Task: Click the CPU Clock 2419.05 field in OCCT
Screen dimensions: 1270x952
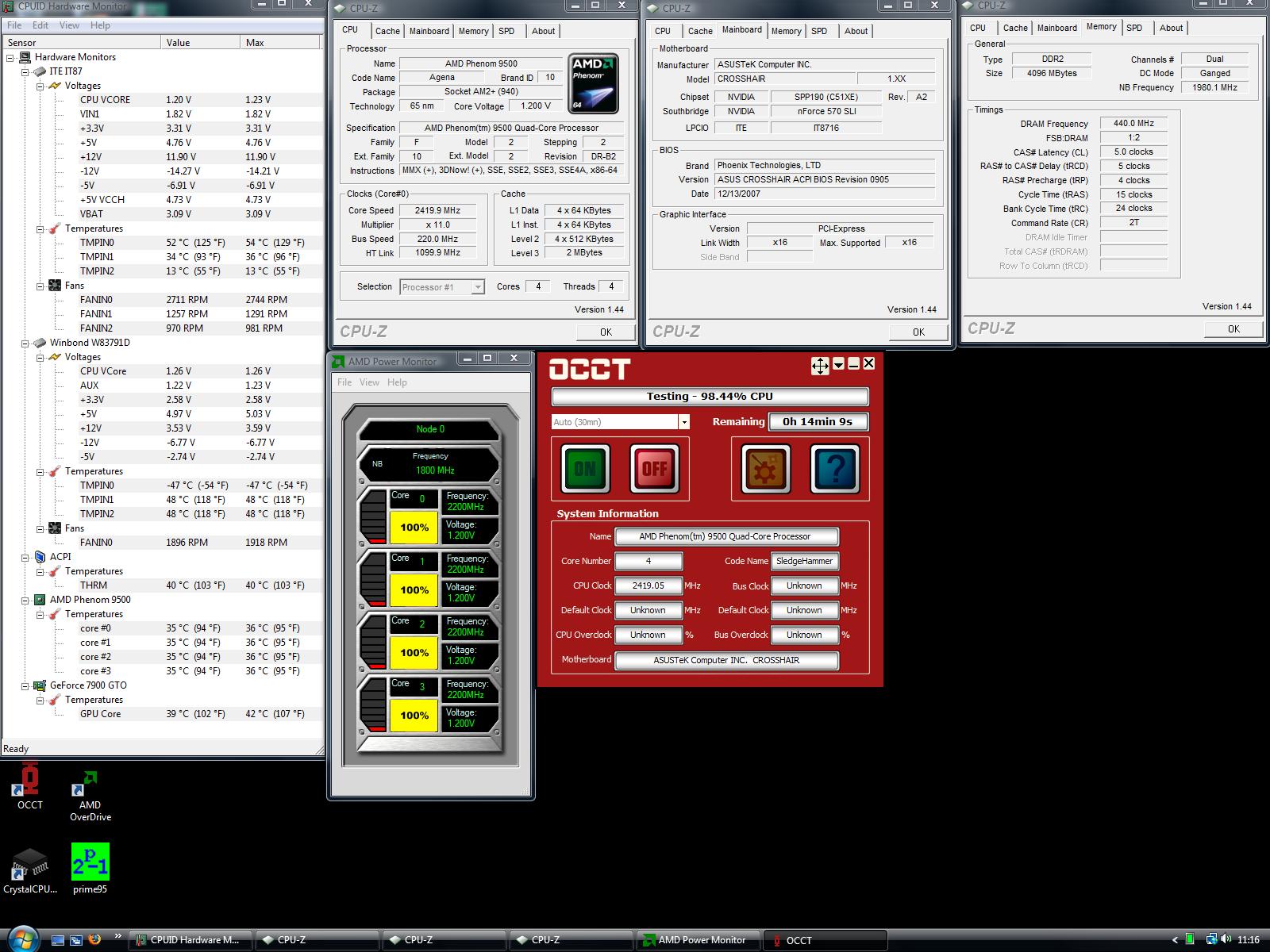Action: click(648, 585)
